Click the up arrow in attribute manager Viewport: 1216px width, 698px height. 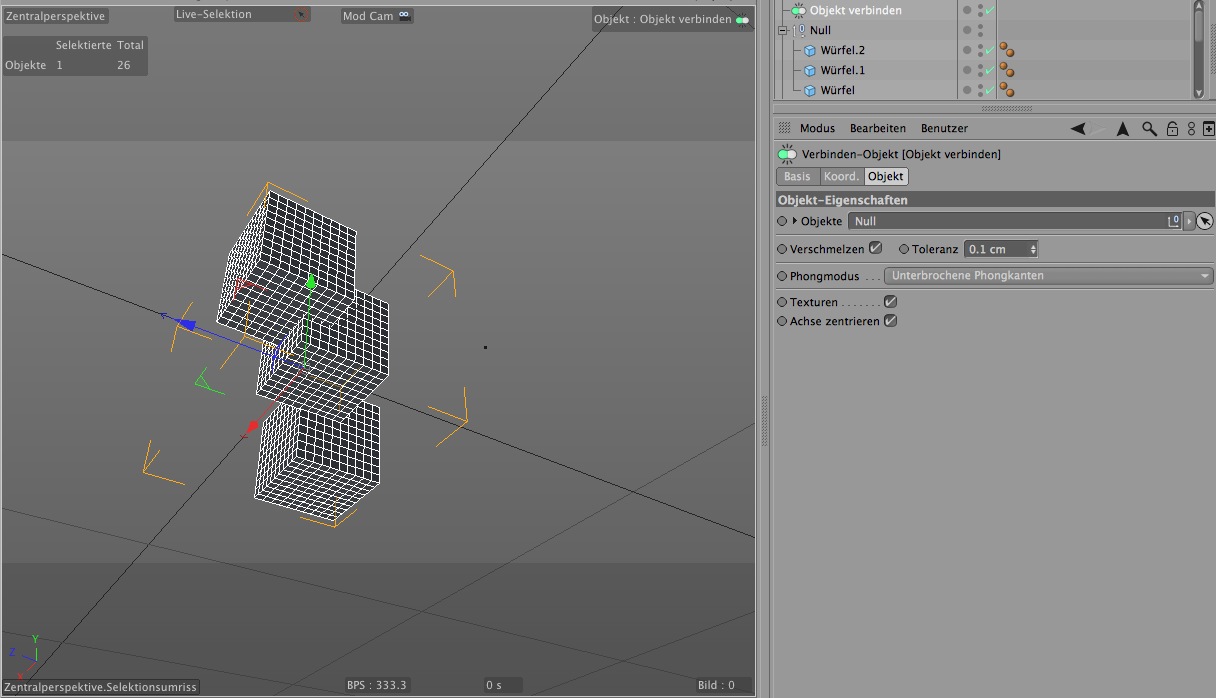1123,128
